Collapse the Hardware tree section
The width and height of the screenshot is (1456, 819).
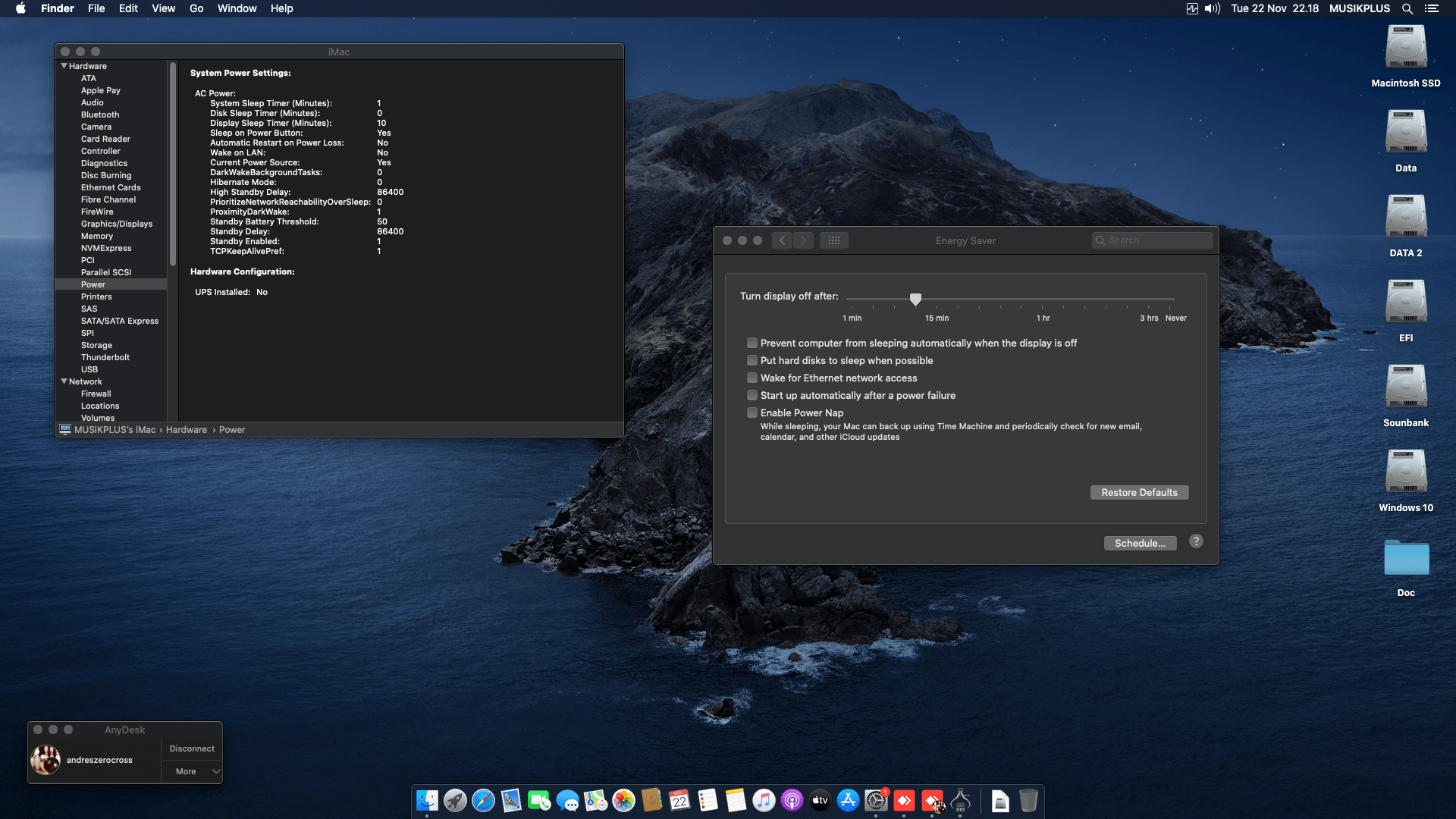click(64, 66)
